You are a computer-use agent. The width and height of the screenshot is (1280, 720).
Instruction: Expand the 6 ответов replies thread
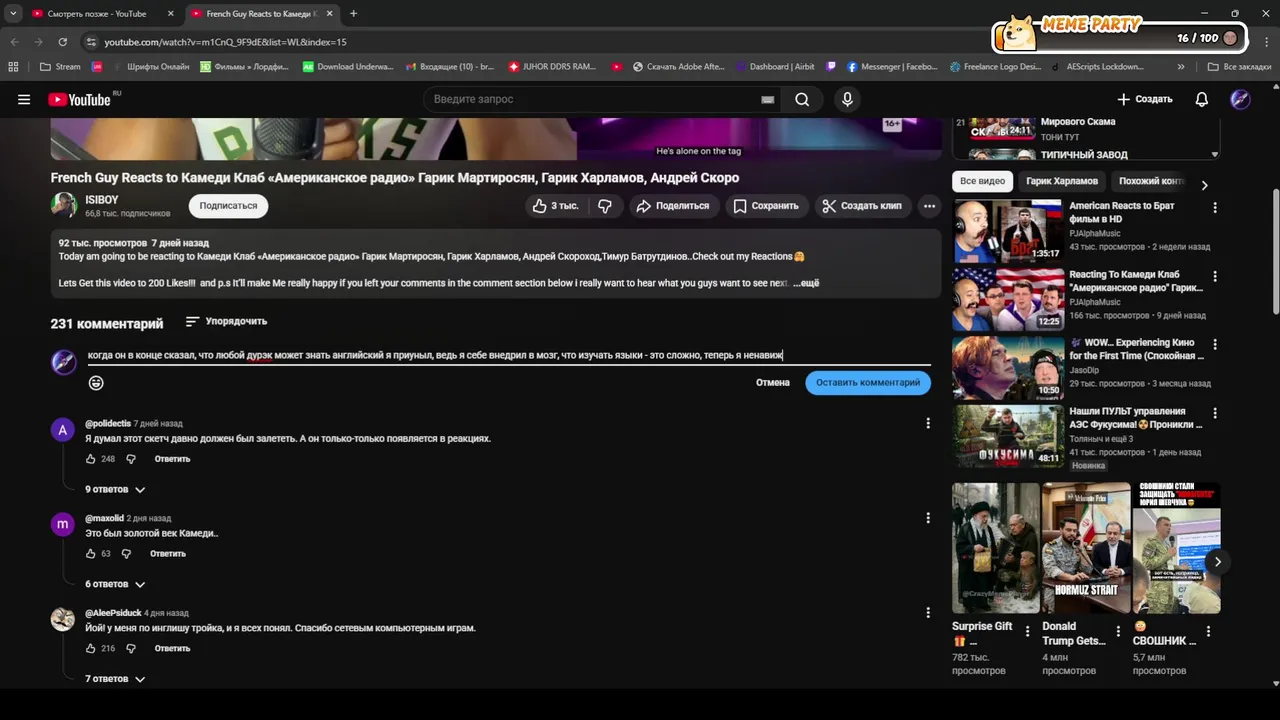pyautogui.click(x=115, y=584)
